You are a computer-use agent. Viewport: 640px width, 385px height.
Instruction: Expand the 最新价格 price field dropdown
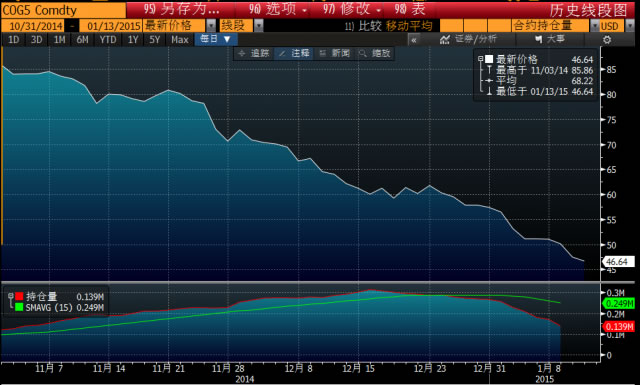coord(211,26)
